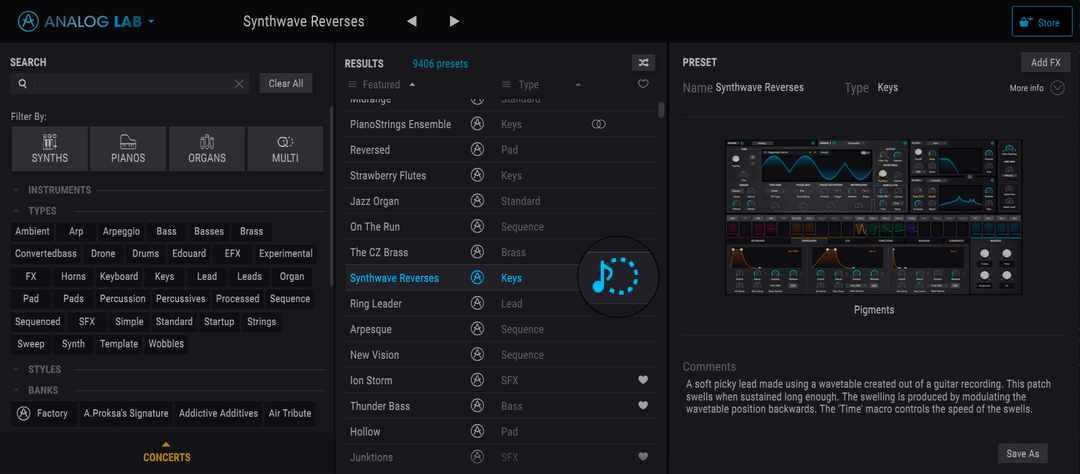Click Arturia logo on Synthwave Reverses row
The width and height of the screenshot is (1080, 474).
pyautogui.click(x=477, y=278)
